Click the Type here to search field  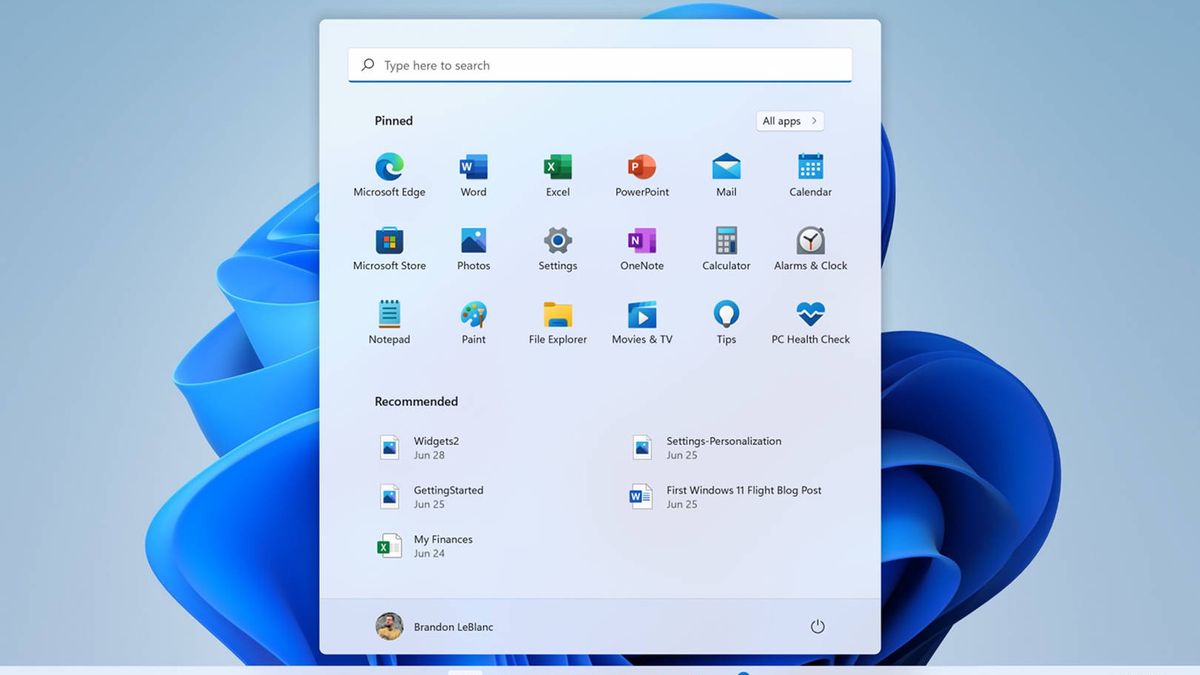(x=600, y=65)
